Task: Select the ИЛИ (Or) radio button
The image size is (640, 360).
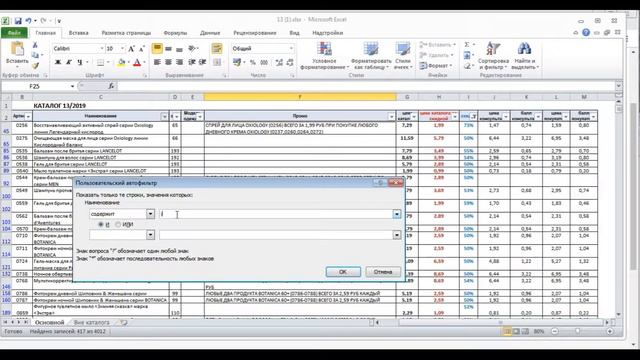Action: [x=118, y=224]
